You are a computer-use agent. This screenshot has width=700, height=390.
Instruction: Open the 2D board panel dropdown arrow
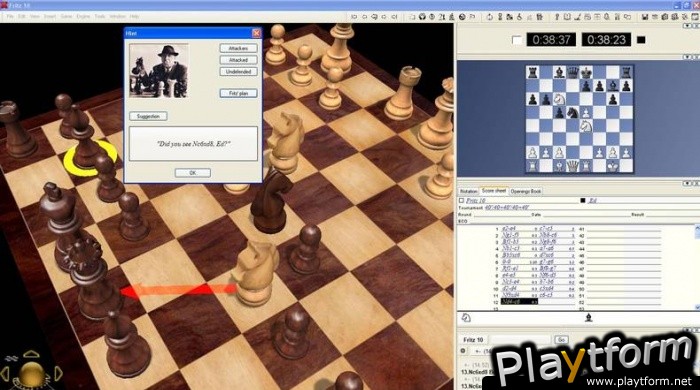687,57
